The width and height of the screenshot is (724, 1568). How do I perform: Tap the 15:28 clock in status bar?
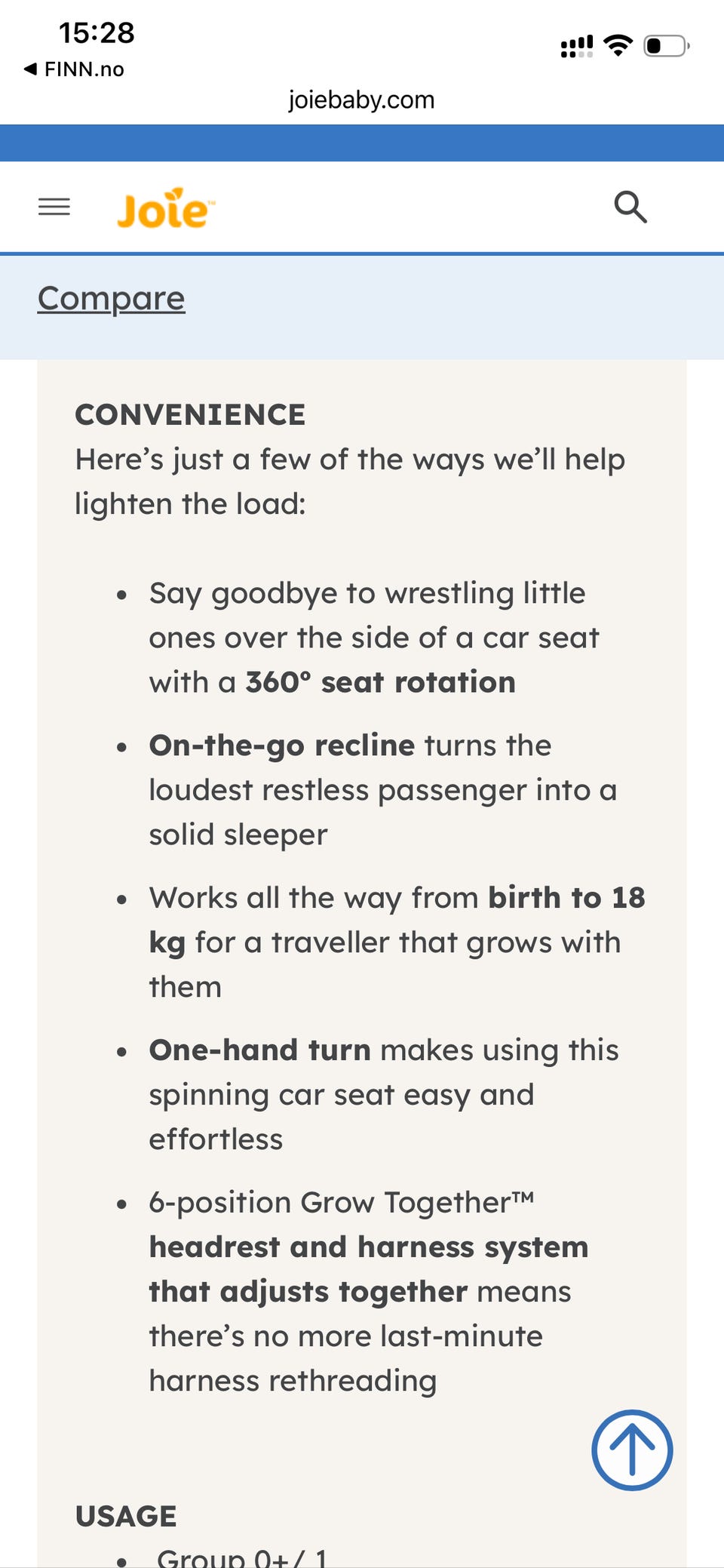[x=97, y=32]
